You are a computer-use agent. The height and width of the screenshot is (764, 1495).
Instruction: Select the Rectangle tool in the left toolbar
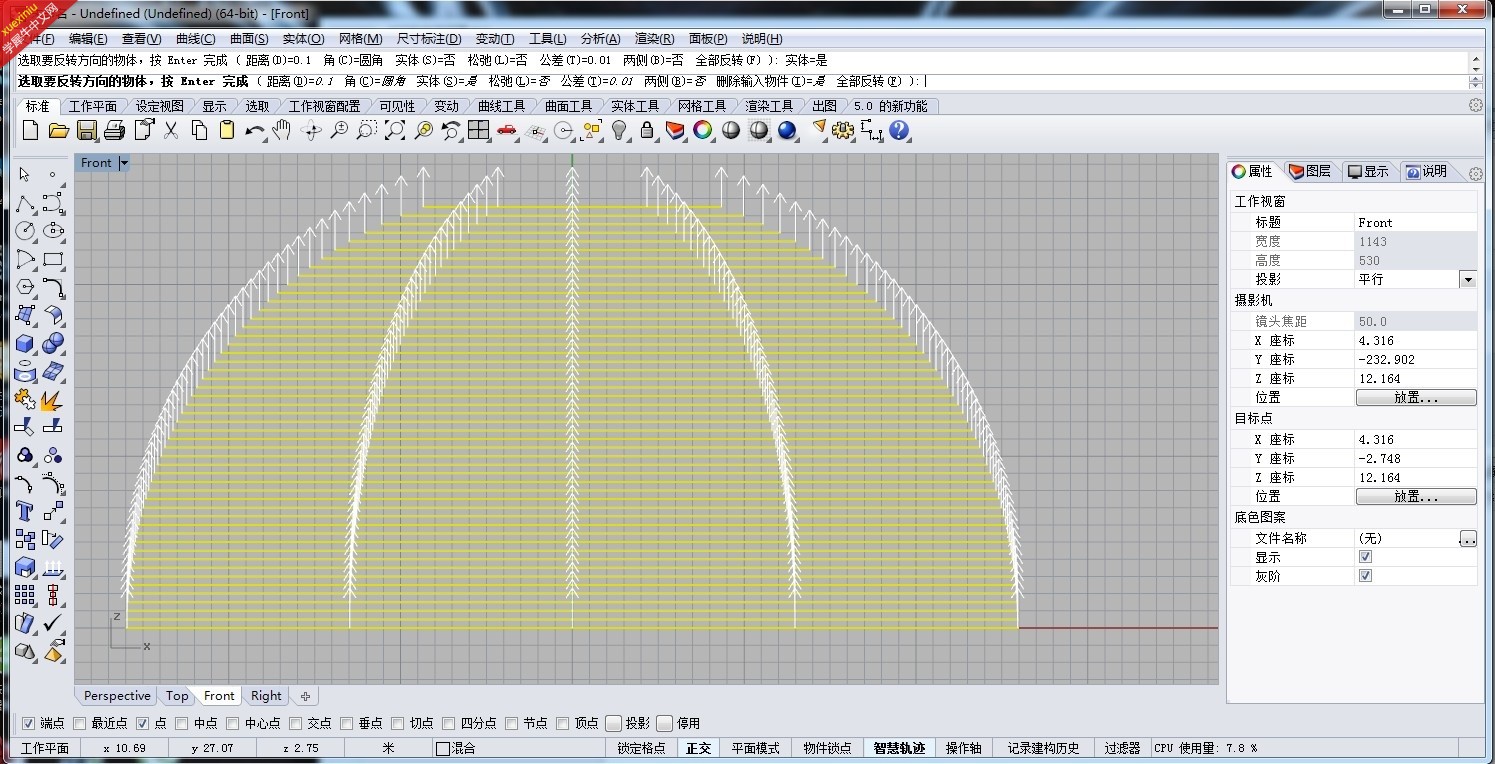[53, 260]
